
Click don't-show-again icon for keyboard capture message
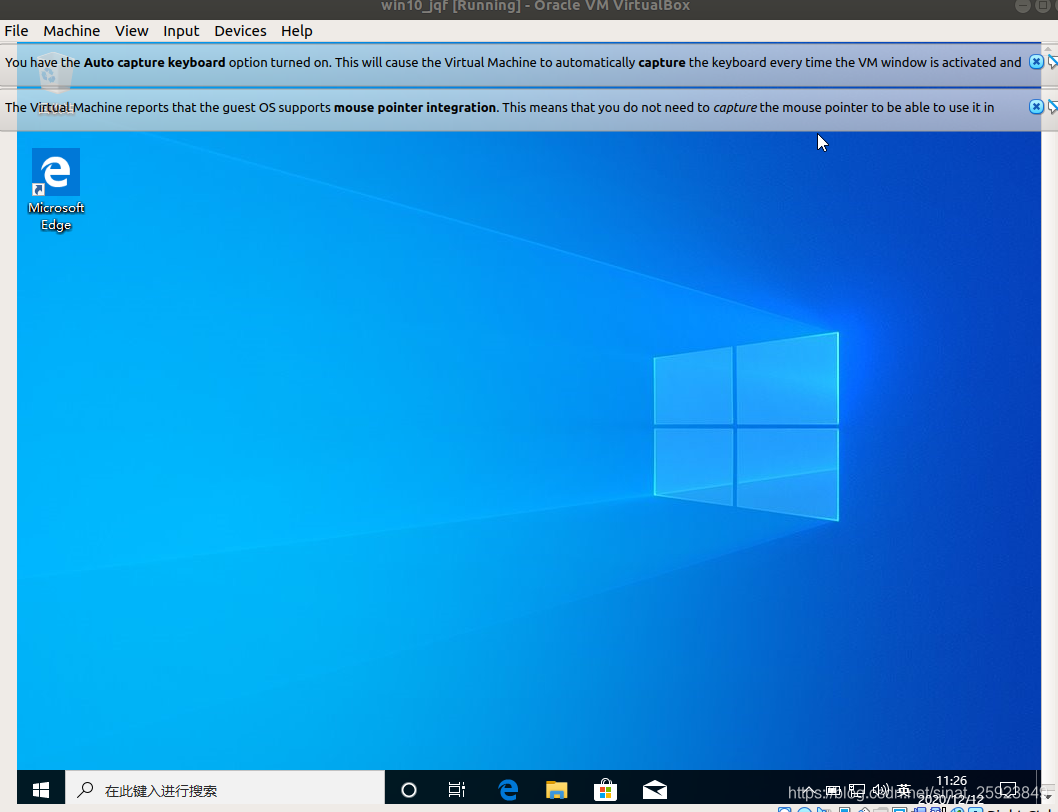(1053, 62)
